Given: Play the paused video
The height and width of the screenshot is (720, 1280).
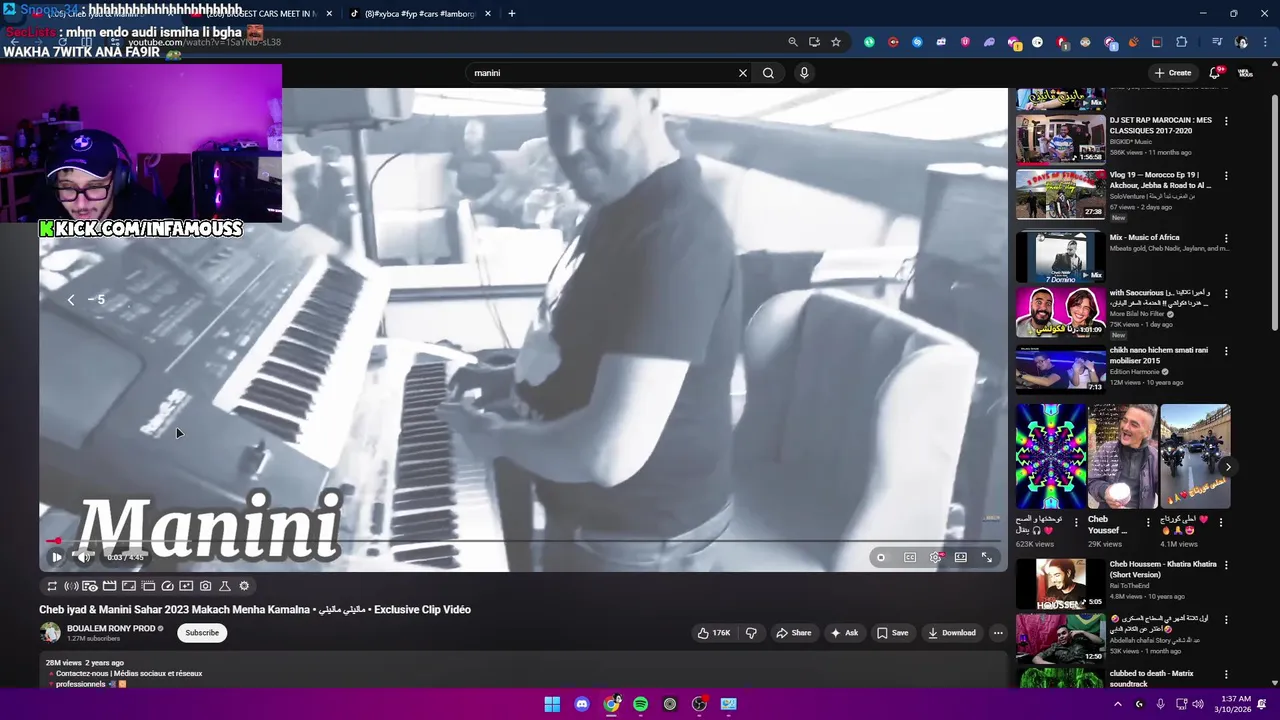Looking at the screenshot, I should 57,557.
